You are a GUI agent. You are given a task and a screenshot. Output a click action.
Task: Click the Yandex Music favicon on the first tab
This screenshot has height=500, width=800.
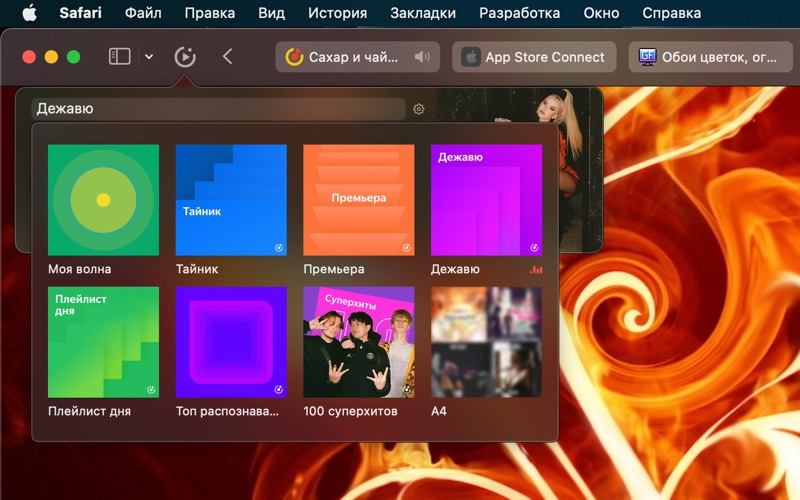(x=294, y=57)
